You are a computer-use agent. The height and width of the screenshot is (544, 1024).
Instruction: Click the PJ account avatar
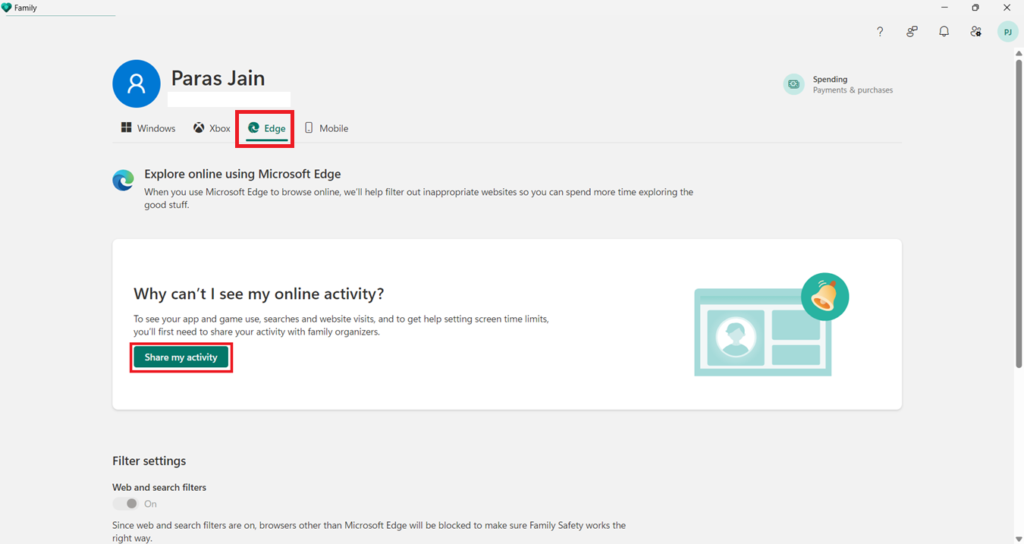(x=1008, y=31)
